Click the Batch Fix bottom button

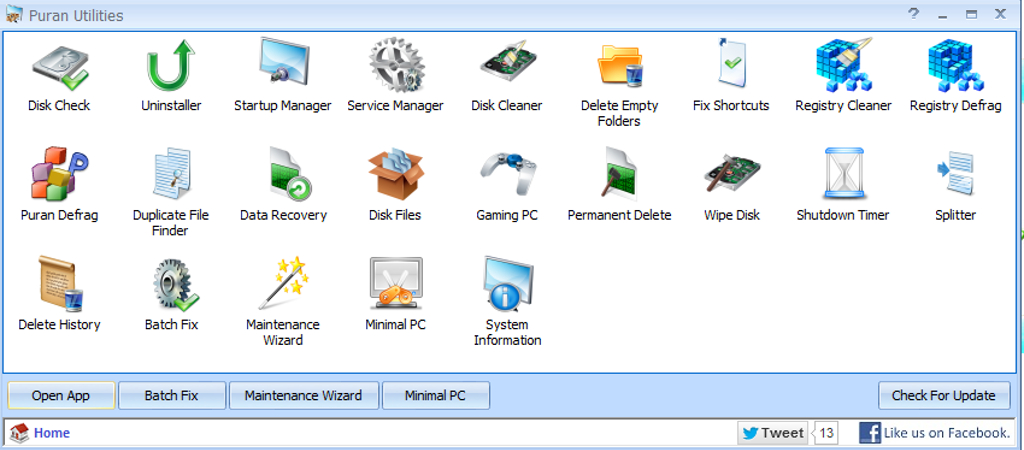click(172, 395)
